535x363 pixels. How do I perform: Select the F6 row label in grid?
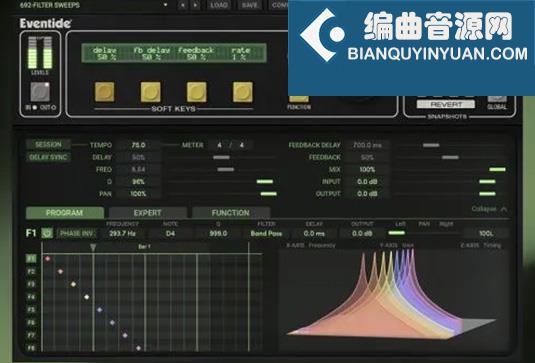(31, 322)
